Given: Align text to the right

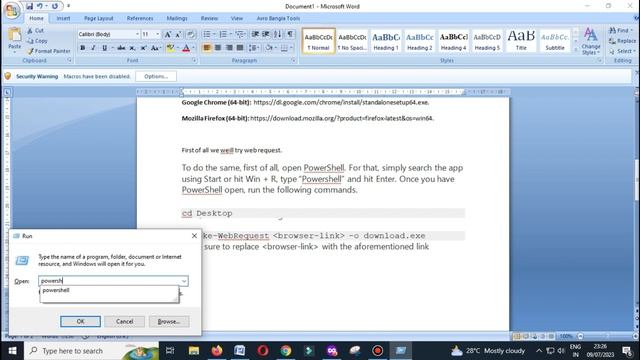Looking at the screenshot, I should [x=229, y=48].
